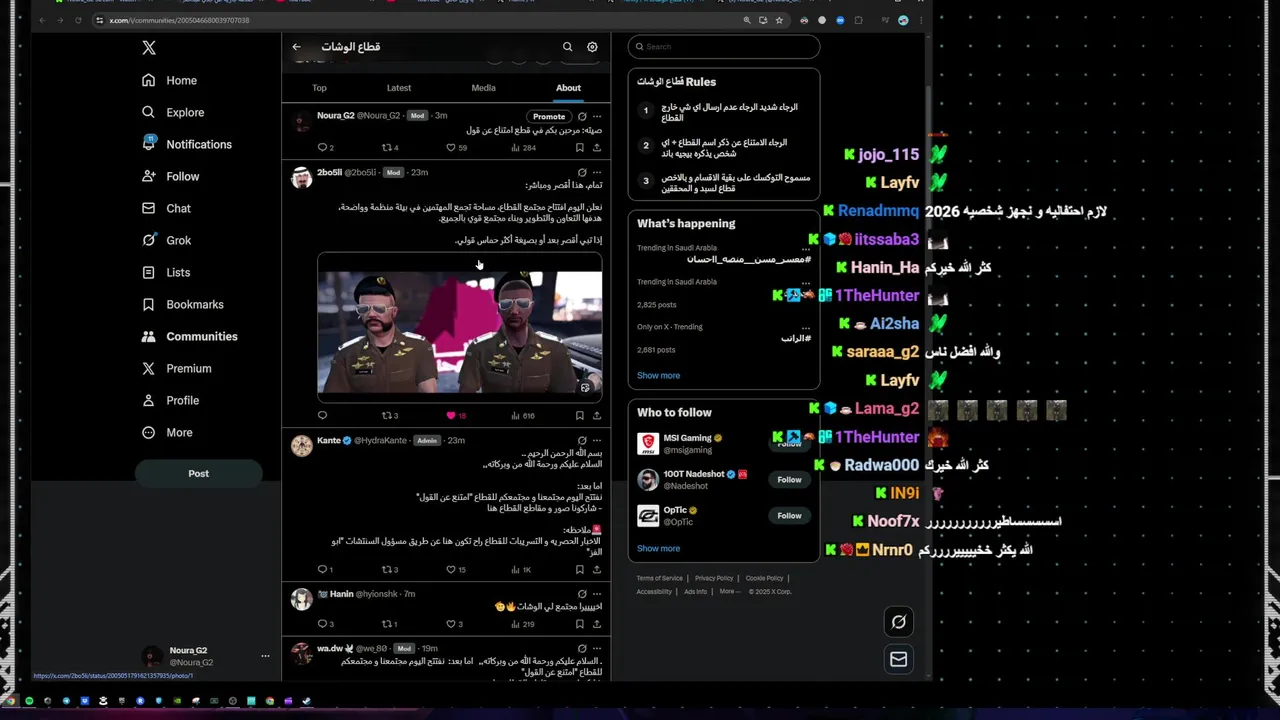Like Noura_G2's post with 59 likes
This screenshot has height=720, width=1280.
[451, 148]
